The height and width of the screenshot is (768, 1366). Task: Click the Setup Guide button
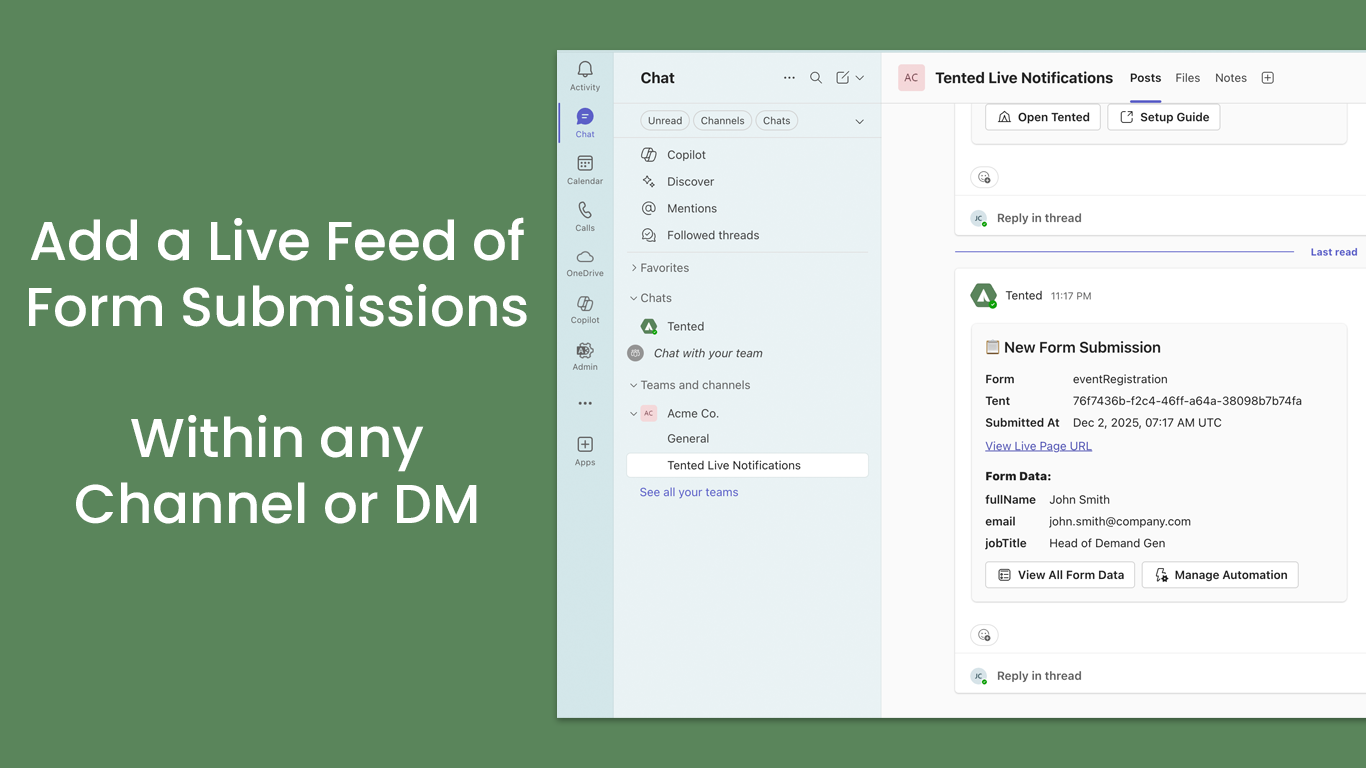pyautogui.click(x=1164, y=117)
